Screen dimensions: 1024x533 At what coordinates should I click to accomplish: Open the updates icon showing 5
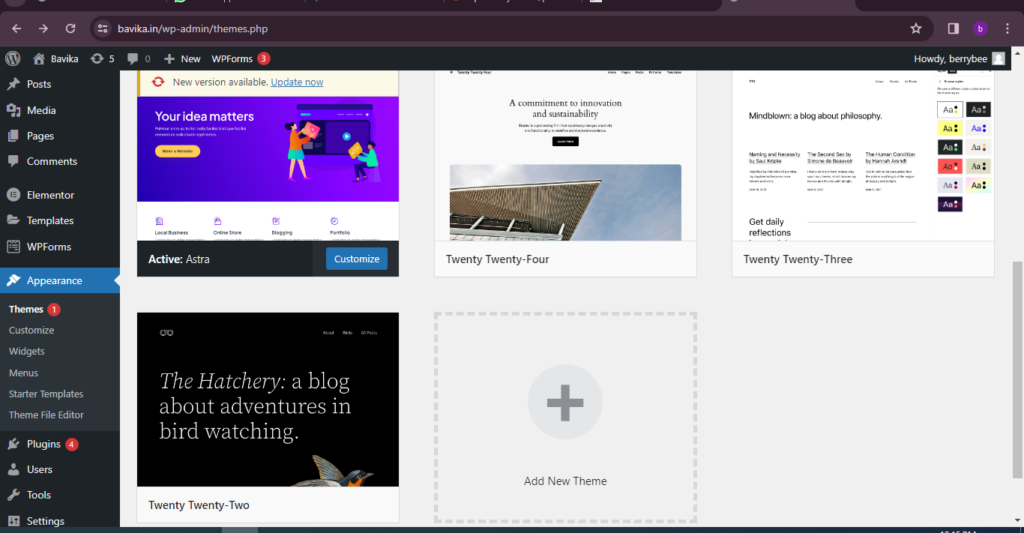(x=97, y=59)
